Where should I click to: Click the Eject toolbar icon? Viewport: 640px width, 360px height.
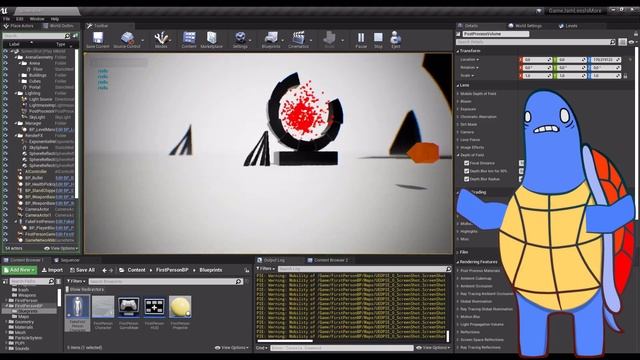(395, 38)
